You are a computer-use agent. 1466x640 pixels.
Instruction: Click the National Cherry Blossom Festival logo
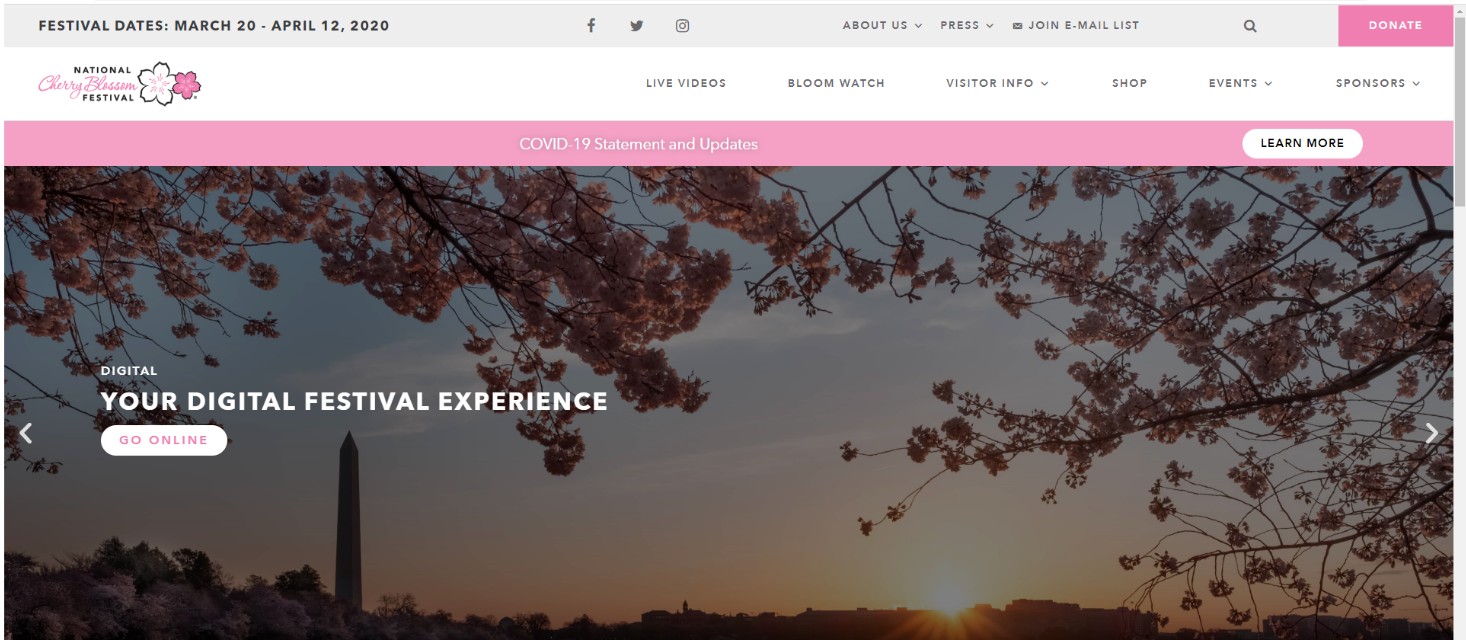point(119,84)
